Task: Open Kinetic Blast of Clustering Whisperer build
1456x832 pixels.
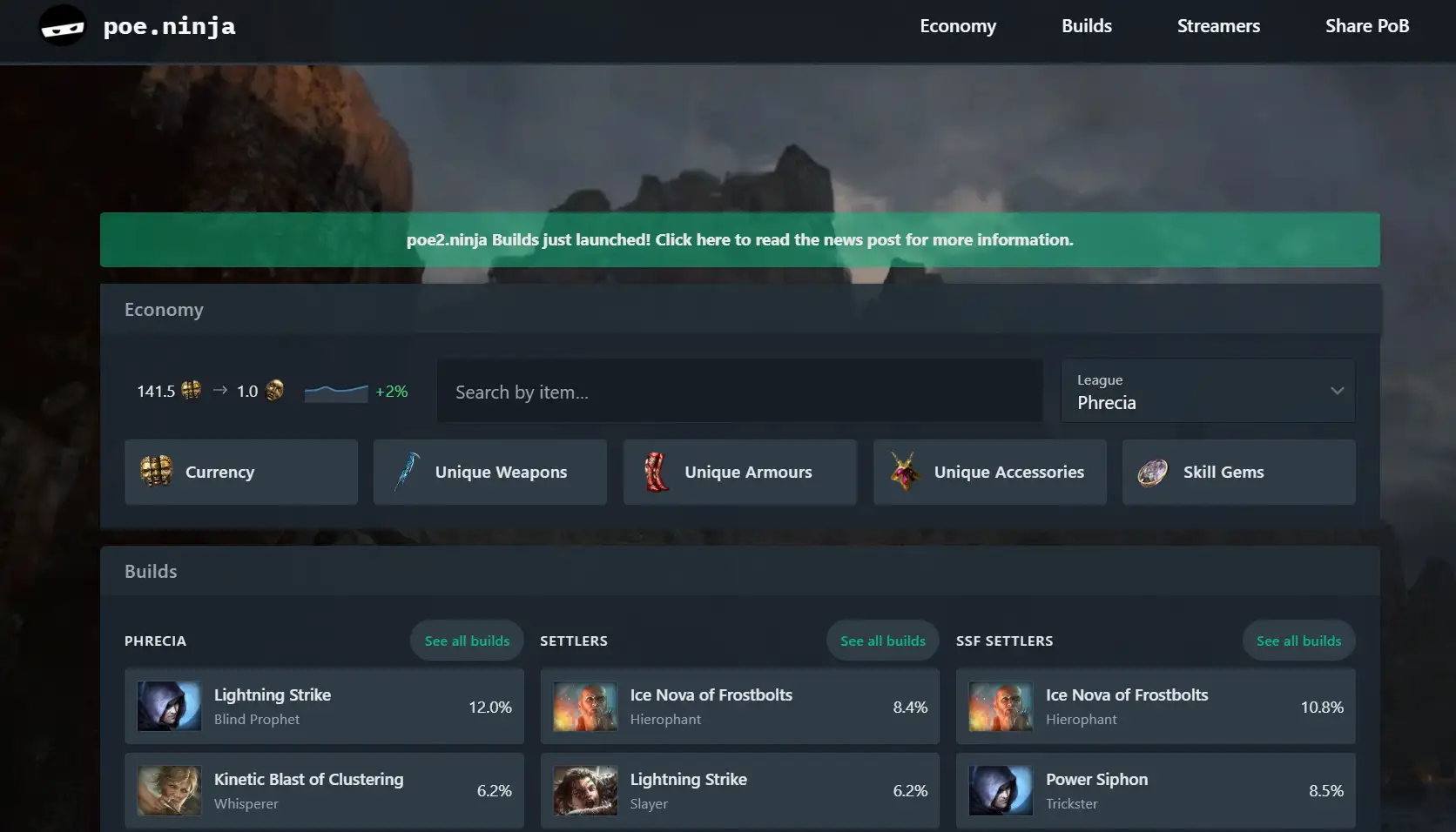Action: point(324,790)
